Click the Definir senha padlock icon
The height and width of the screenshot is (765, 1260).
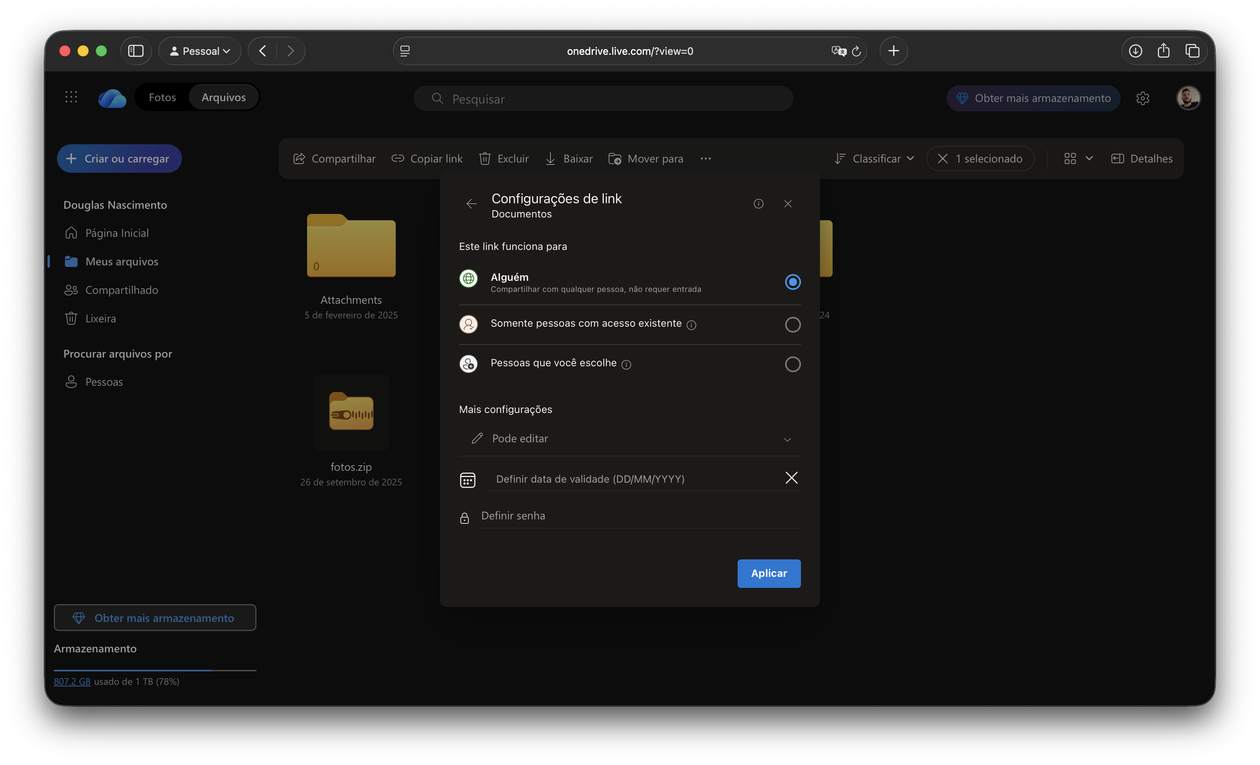[463, 516]
